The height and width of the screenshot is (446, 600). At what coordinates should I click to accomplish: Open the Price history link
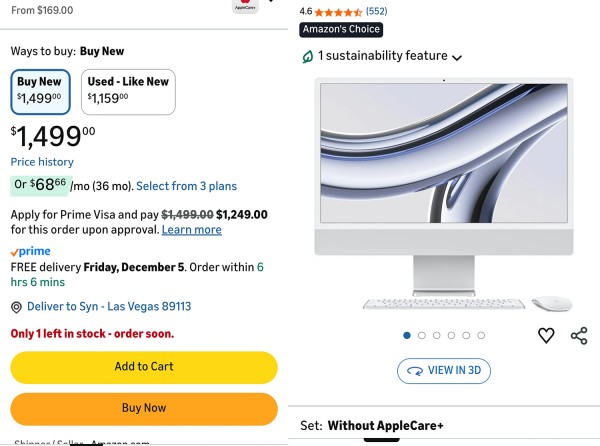point(42,162)
